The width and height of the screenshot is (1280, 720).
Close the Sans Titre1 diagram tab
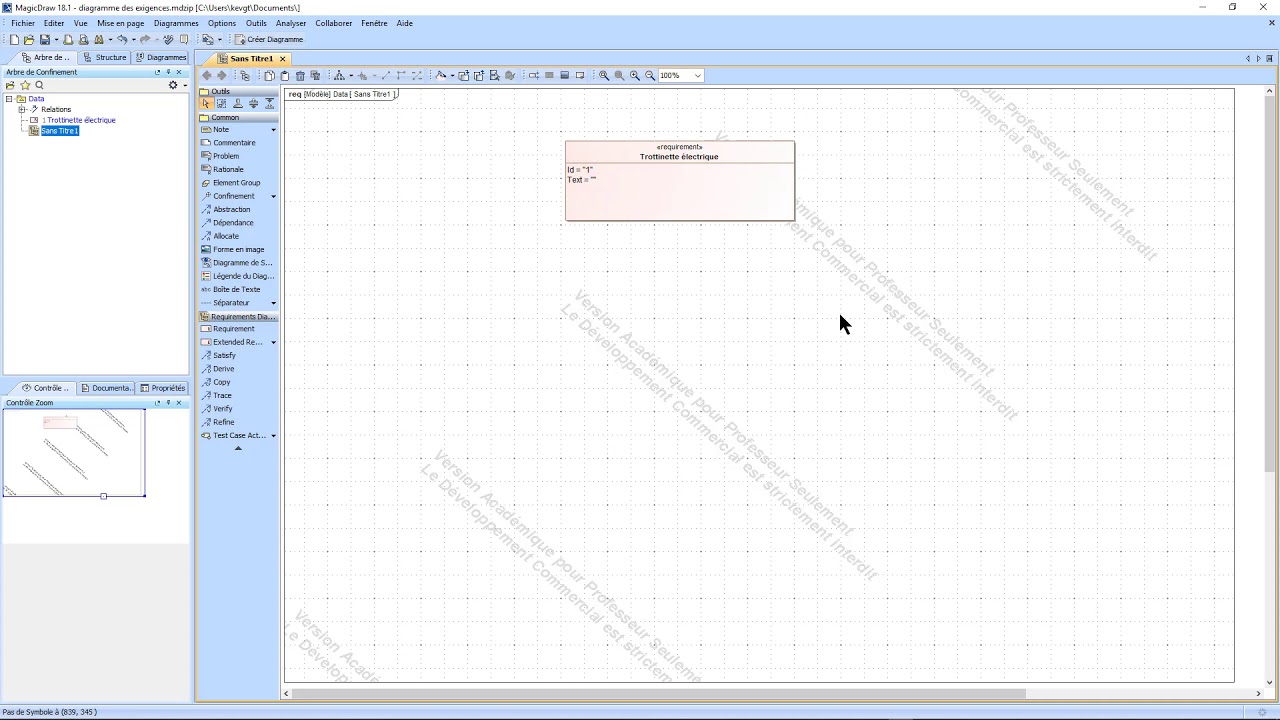(282, 59)
